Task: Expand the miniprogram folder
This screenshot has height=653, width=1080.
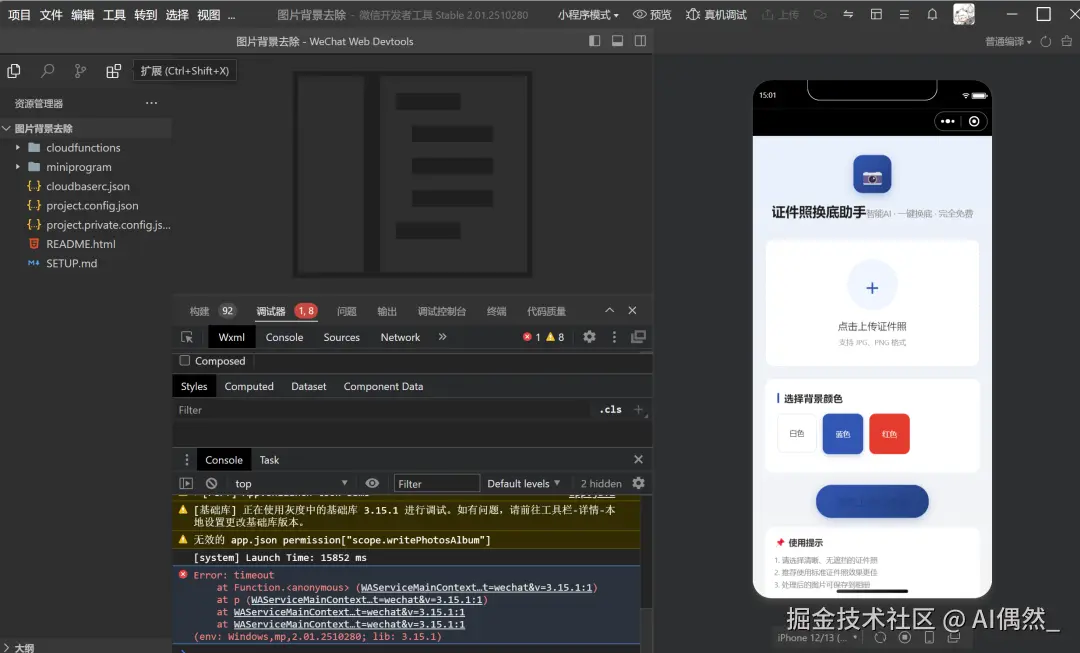Action: (18, 167)
